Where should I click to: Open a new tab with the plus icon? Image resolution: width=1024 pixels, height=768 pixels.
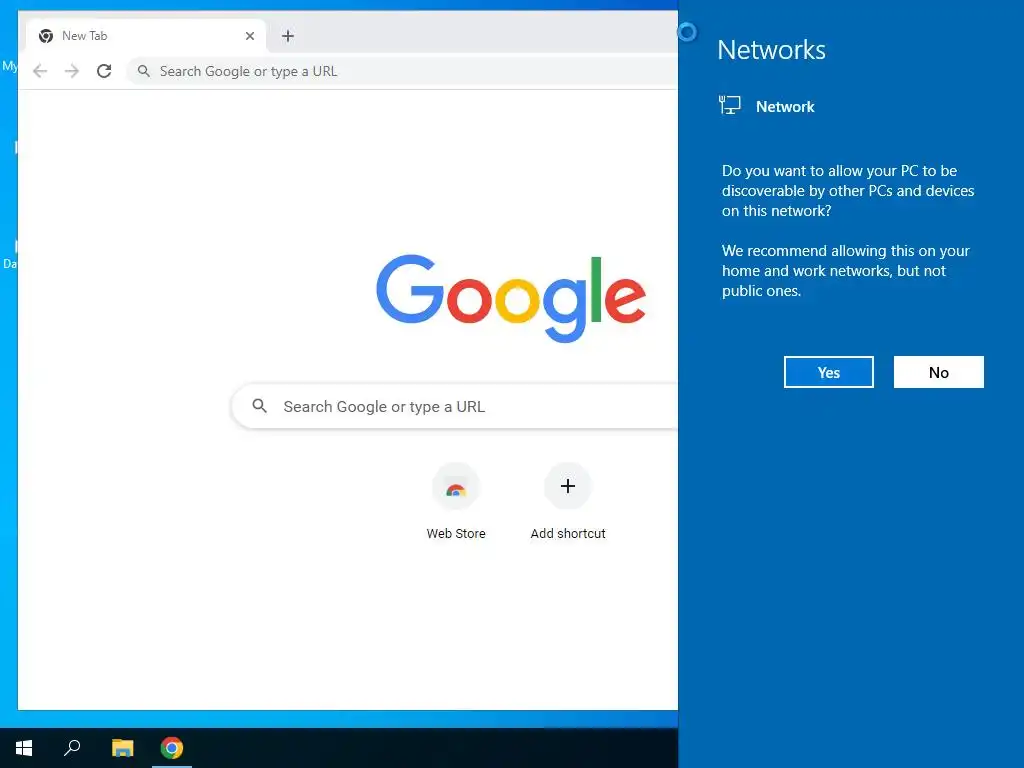point(288,36)
